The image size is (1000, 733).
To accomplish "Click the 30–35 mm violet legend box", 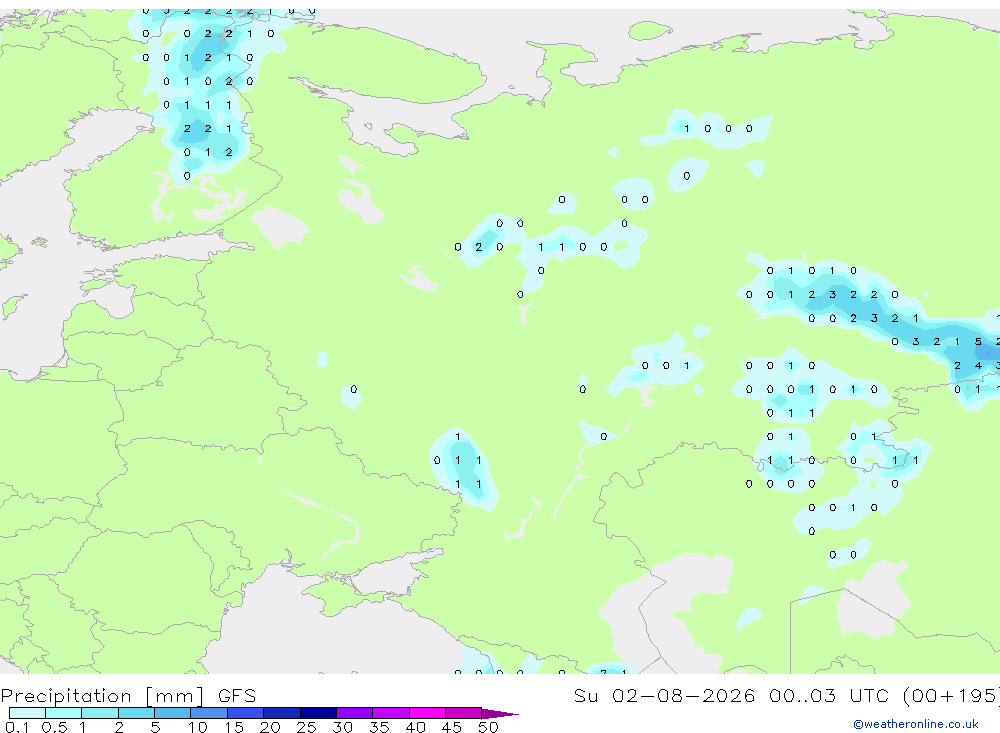I will click(355, 713).
